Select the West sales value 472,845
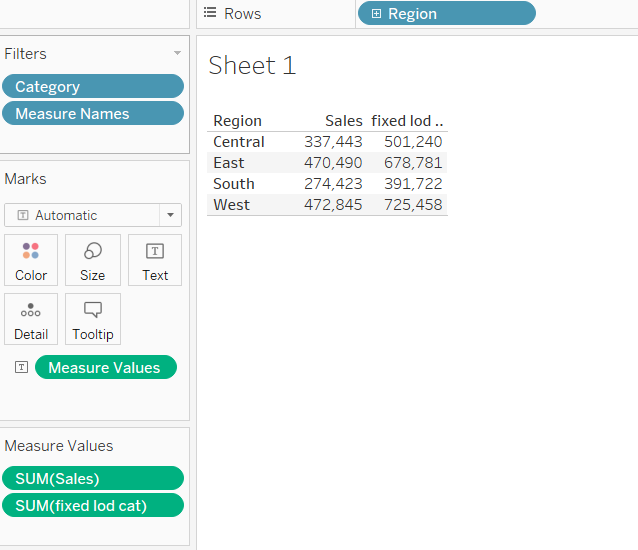Screen dimensions: 638x550 tap(334, 205)
